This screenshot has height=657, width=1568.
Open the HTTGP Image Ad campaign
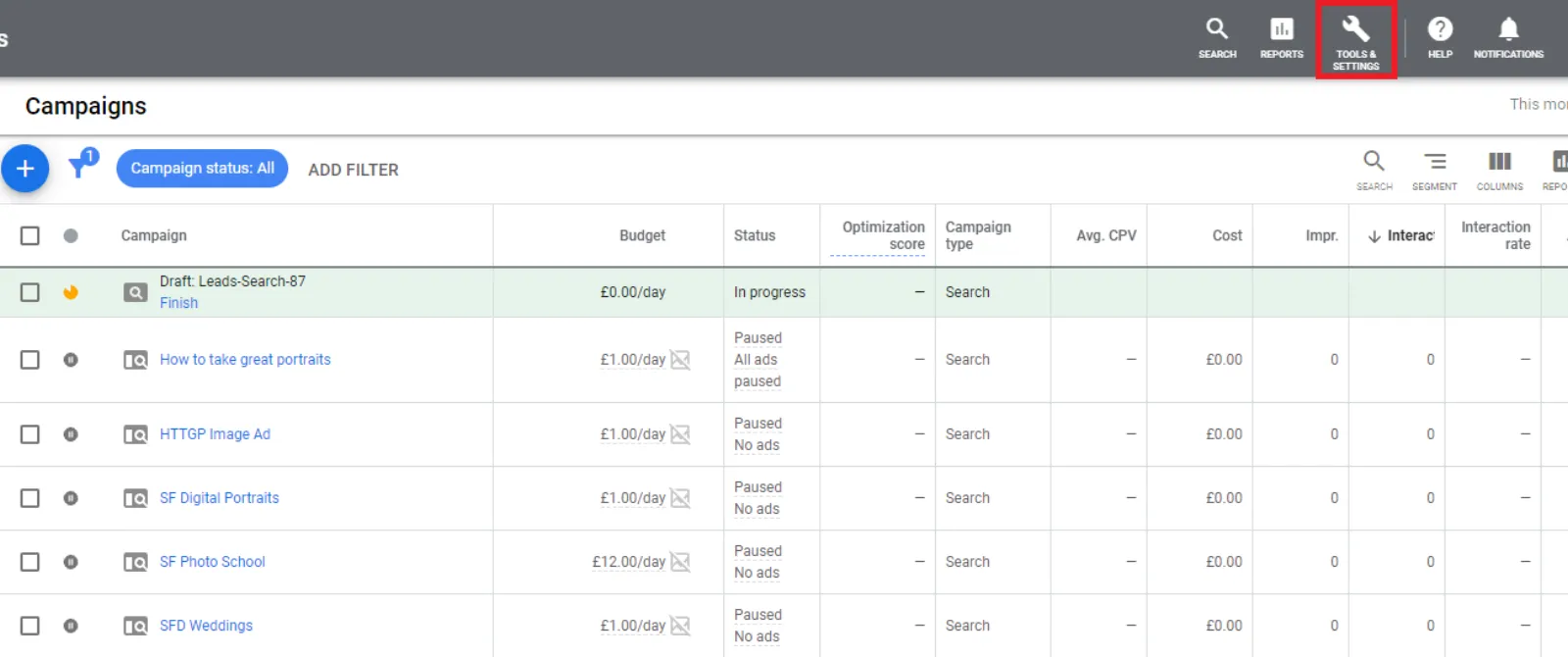click(x=215, y=434)
